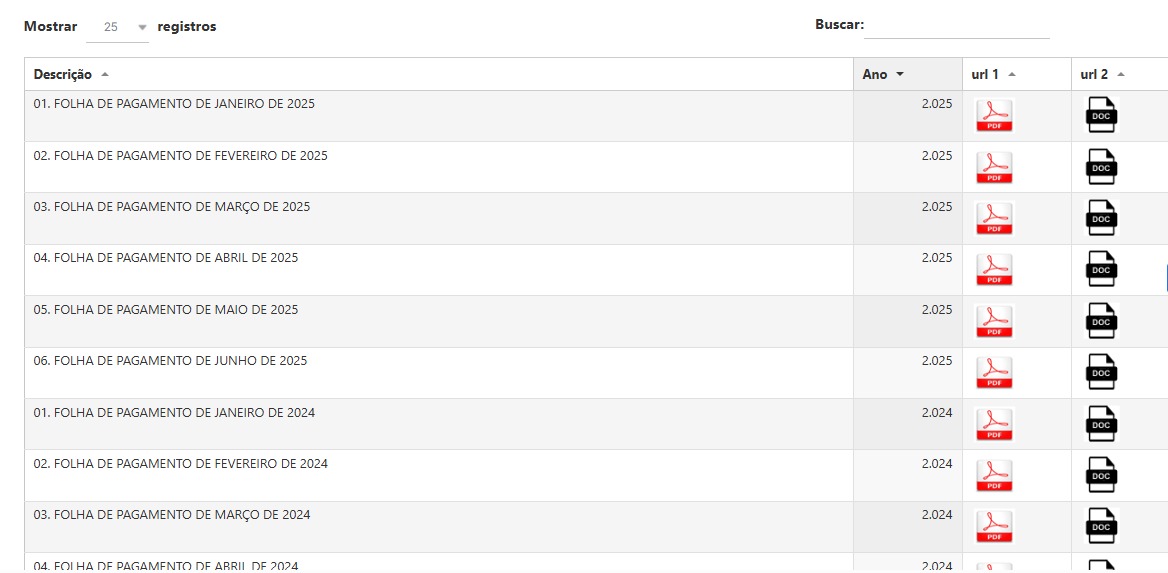Open PDF for Fevereiro 2024 payroll
The image size is (1168, 573).
coord(994,475)
